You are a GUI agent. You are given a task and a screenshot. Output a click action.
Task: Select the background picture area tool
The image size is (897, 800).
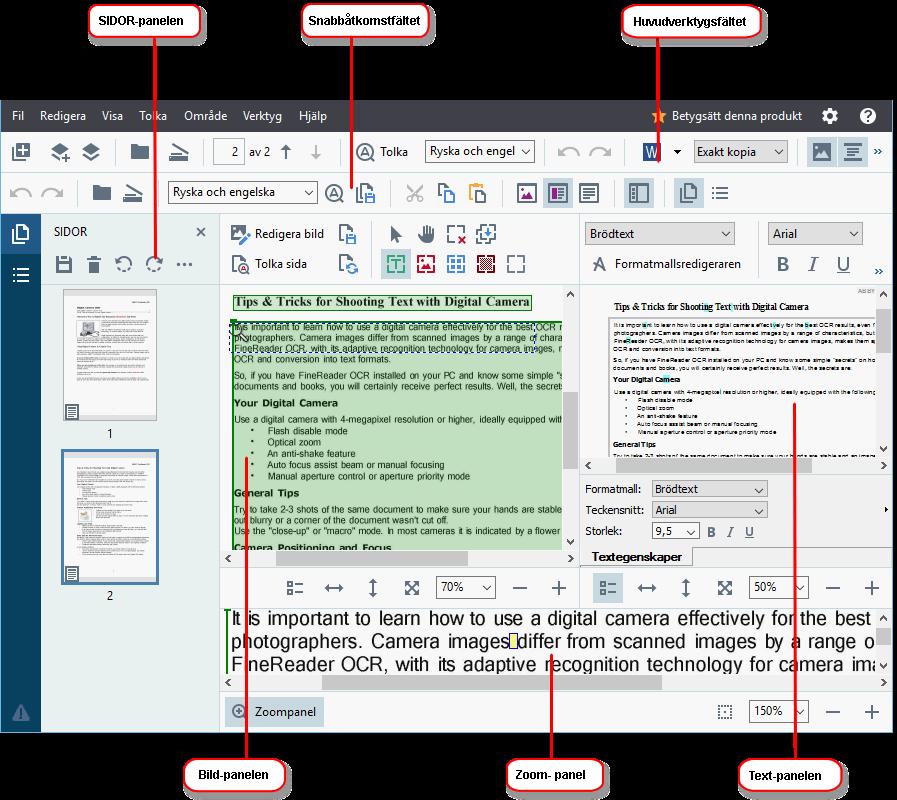486,264
